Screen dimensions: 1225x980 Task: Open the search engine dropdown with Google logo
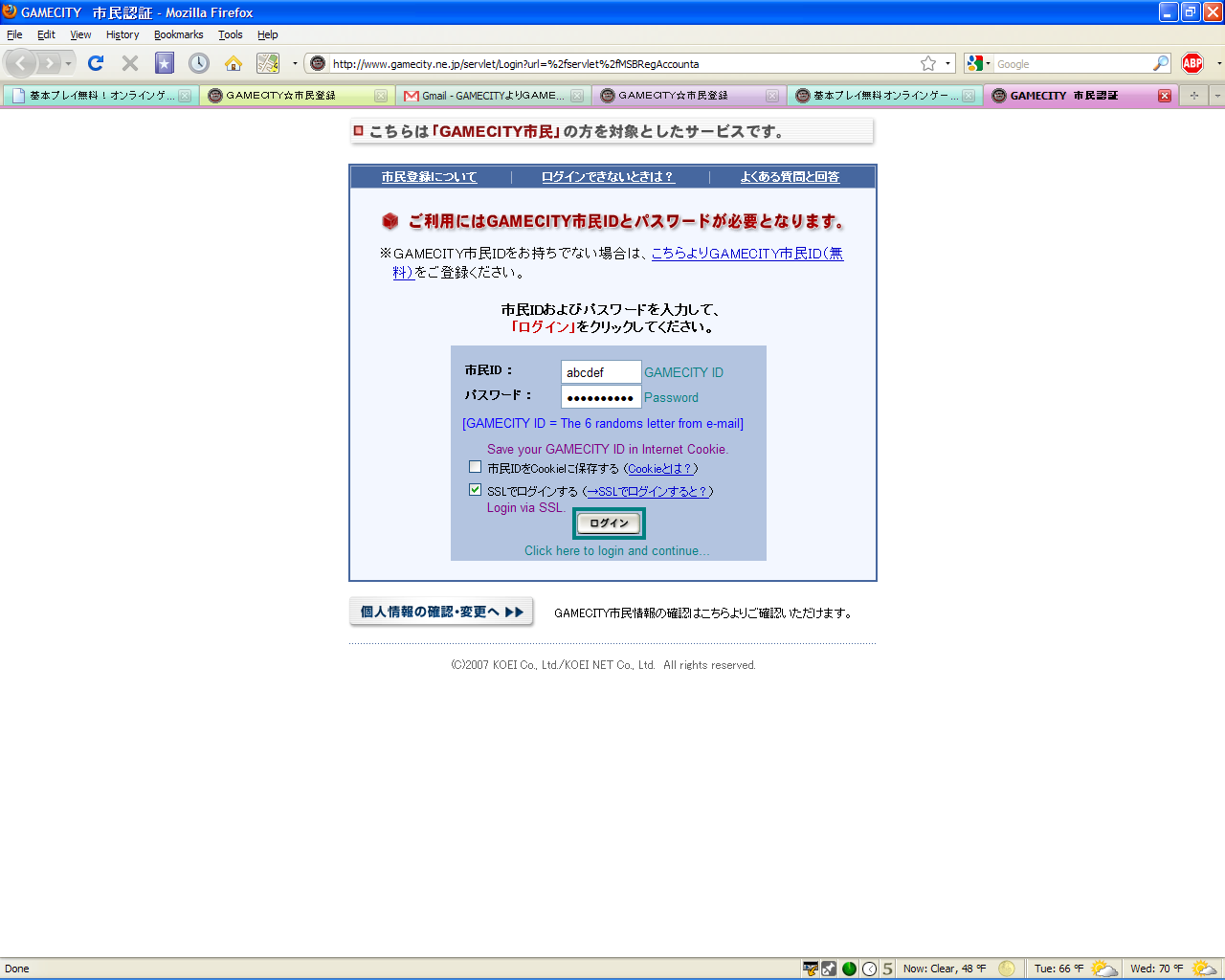click(978, 63)
